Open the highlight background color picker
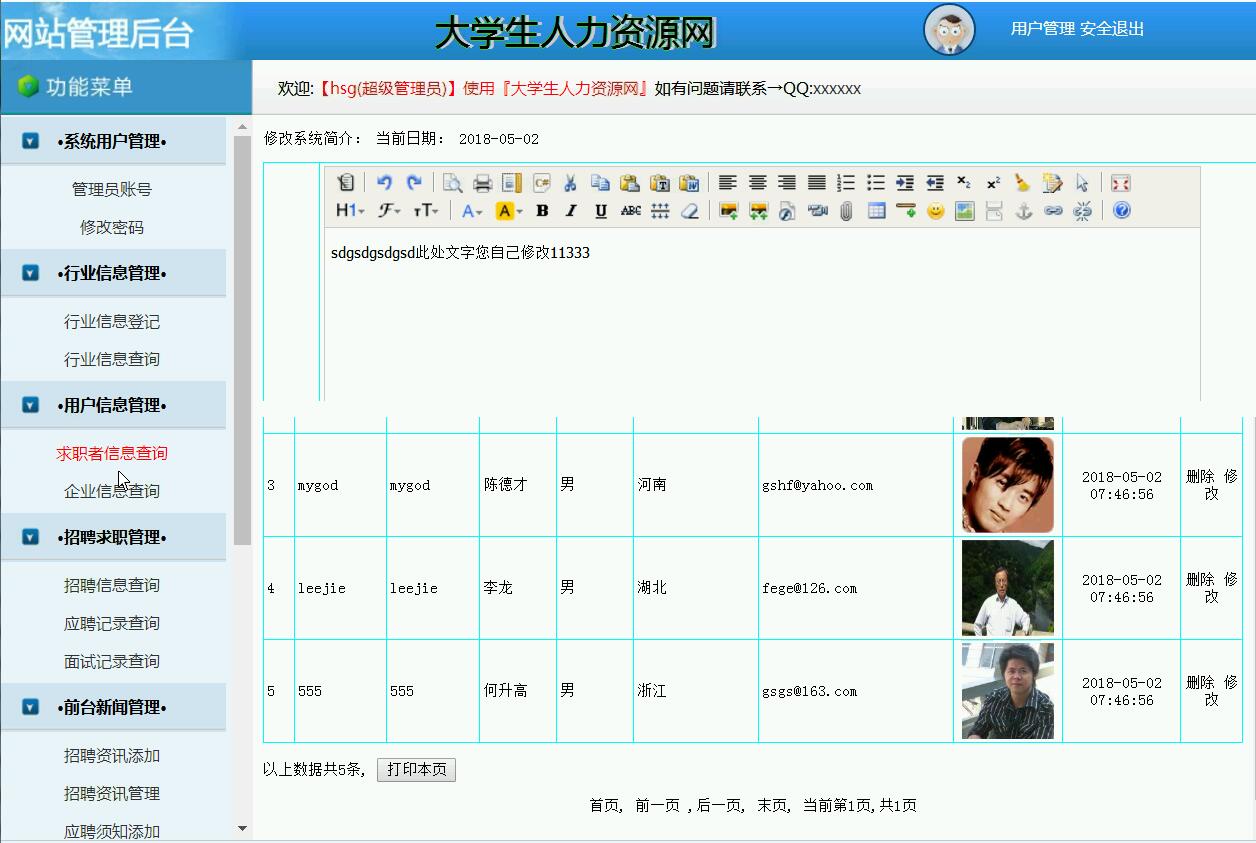Viewport: 1256px width, 843px height. (x=509, y=210)
